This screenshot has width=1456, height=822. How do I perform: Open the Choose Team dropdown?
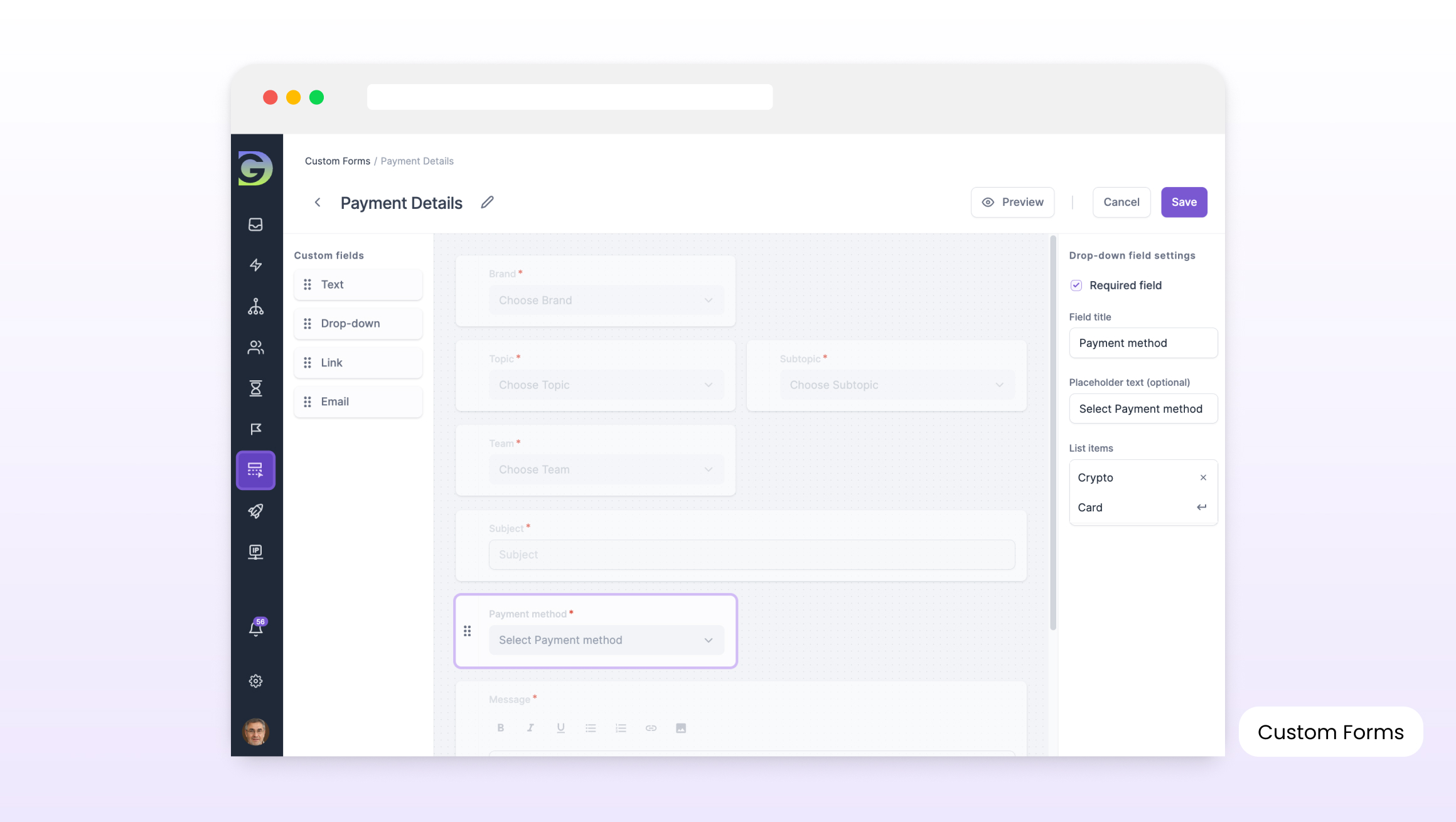click(606, 469)
